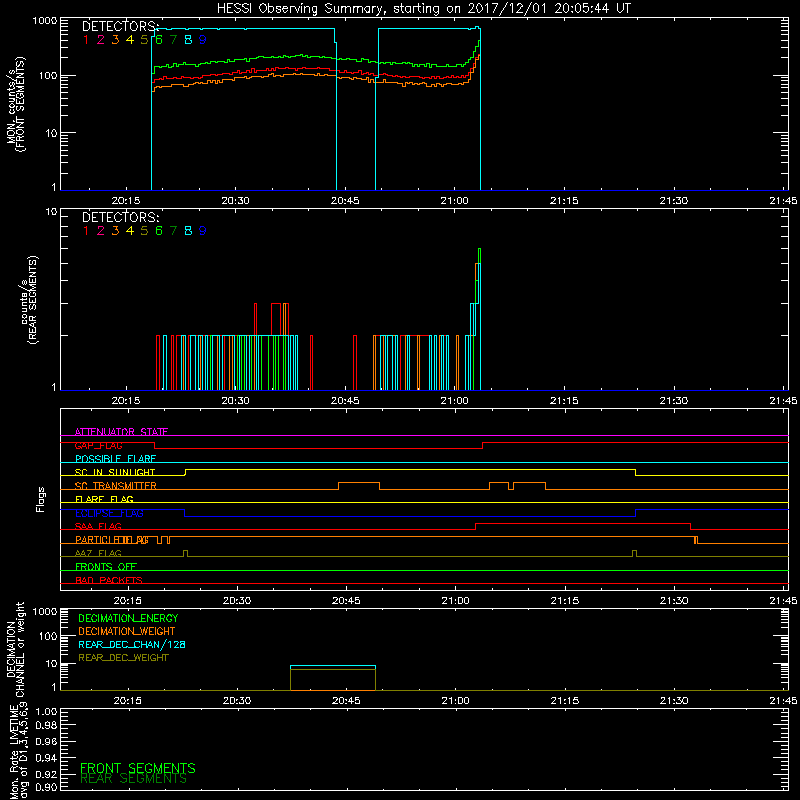This screenshot has width=800, height=800.
Task: Click the cyan REAR_DEC_CHAN step in decimation plot
Action: (x=333, y=666)
